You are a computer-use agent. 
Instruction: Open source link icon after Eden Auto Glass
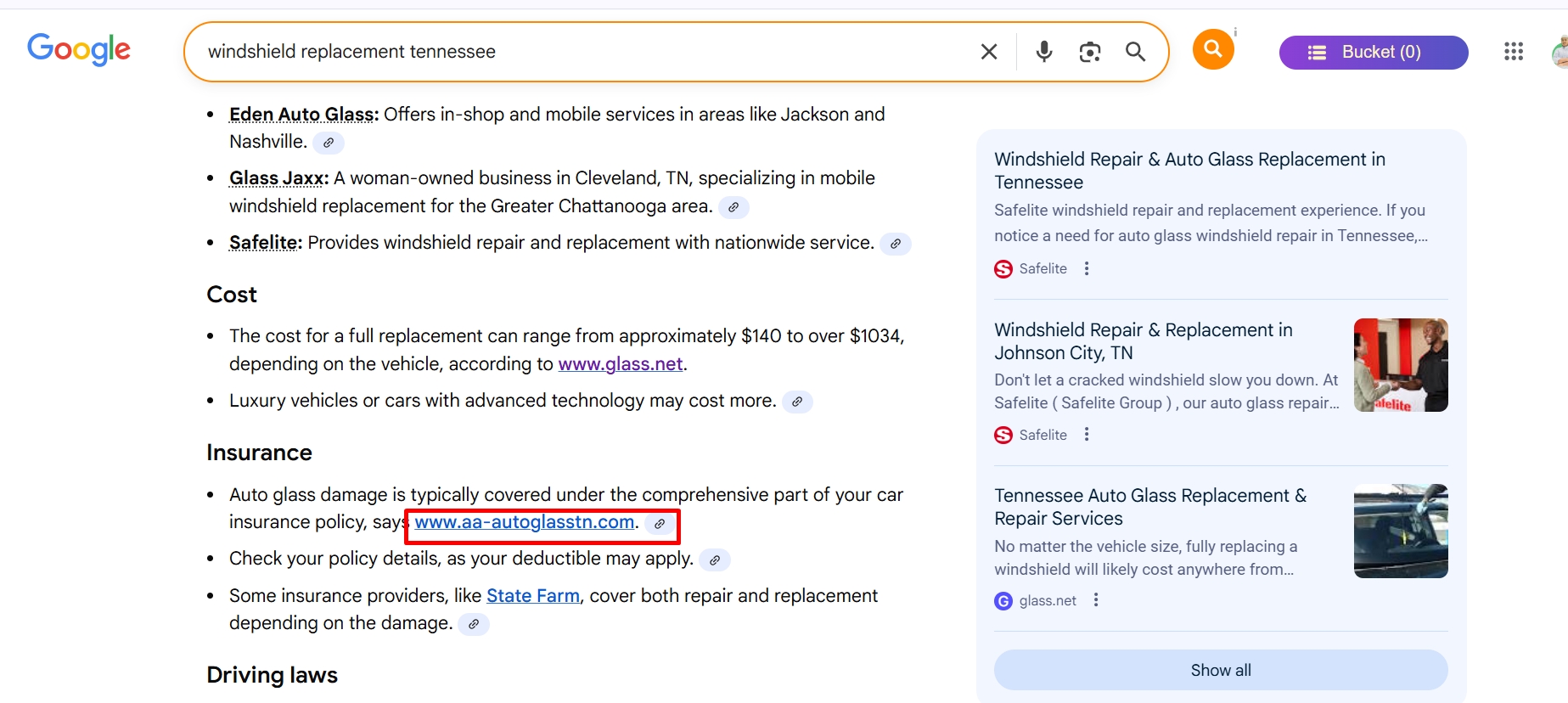(x=329, y=143)
